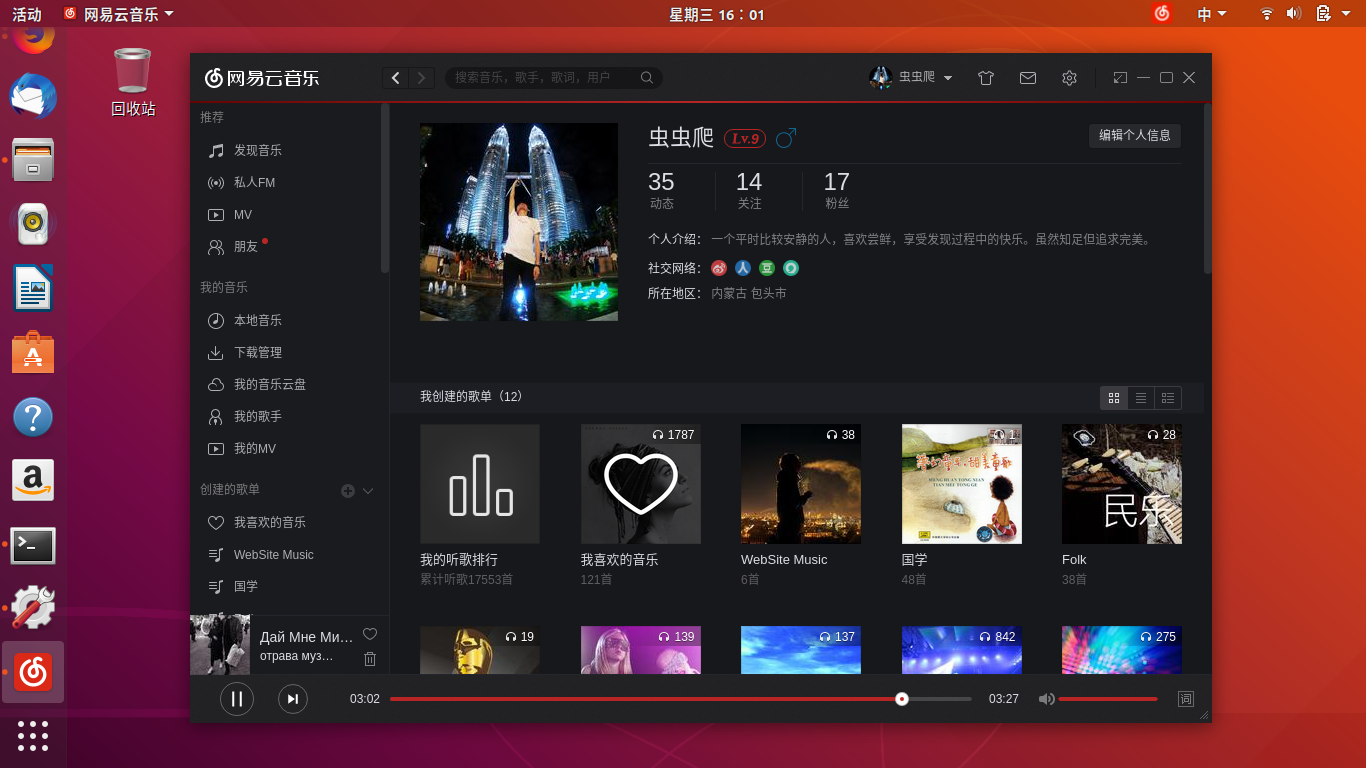Switch playlists to list view
The width and height of the screenshot is (1366, 768).
1141,398
